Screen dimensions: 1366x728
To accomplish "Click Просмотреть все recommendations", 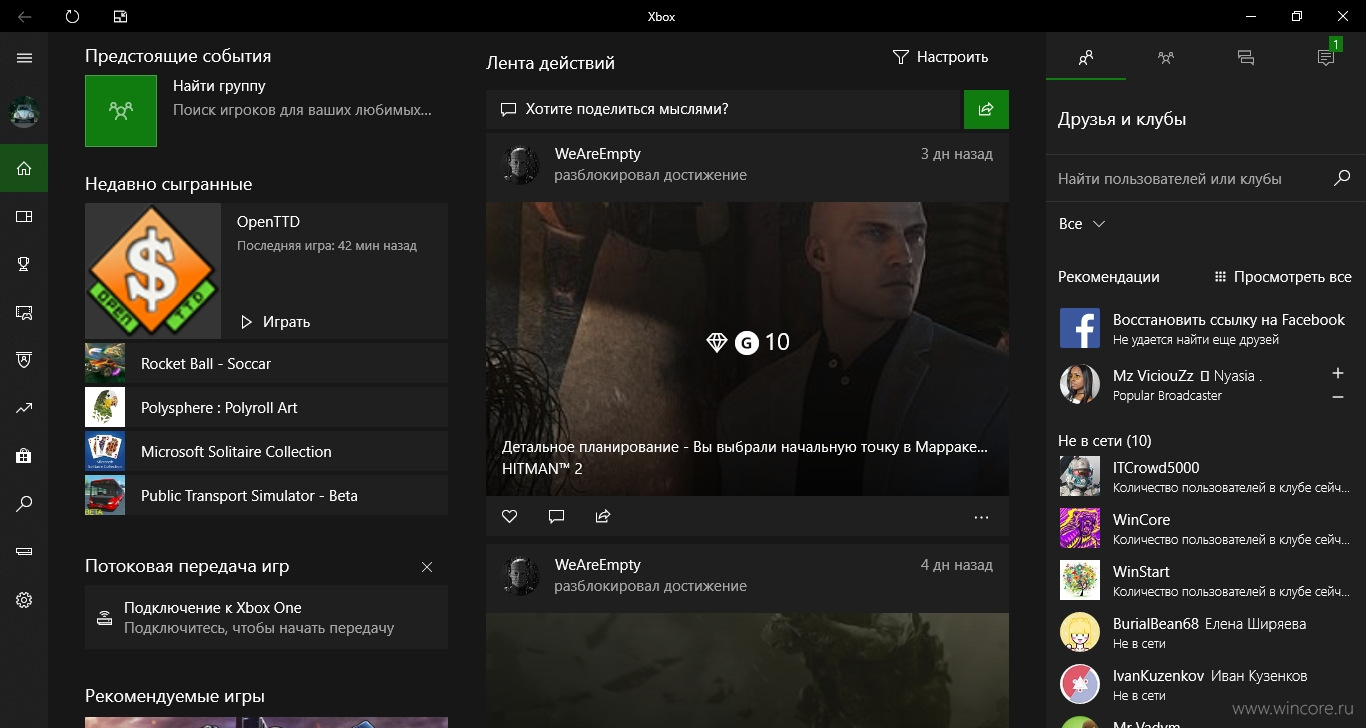I will (1282, 277).
